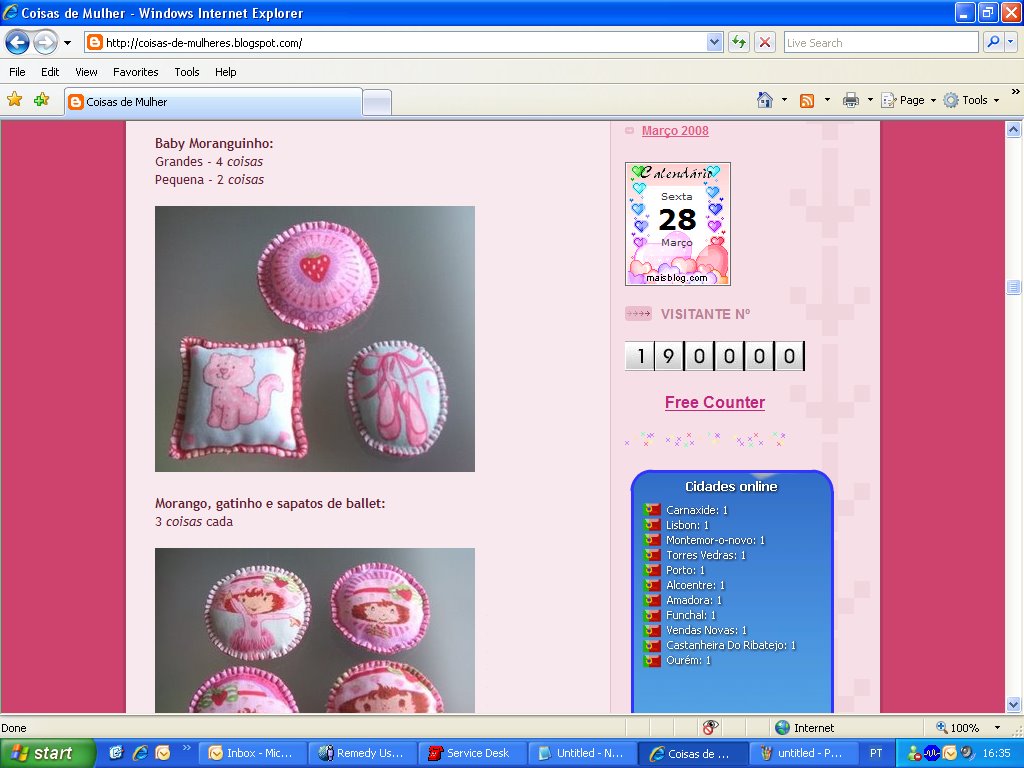Go back with the Back arrow button
Image resolution: width=1024 pixels, height=768 pixels.
pos(18,43)
